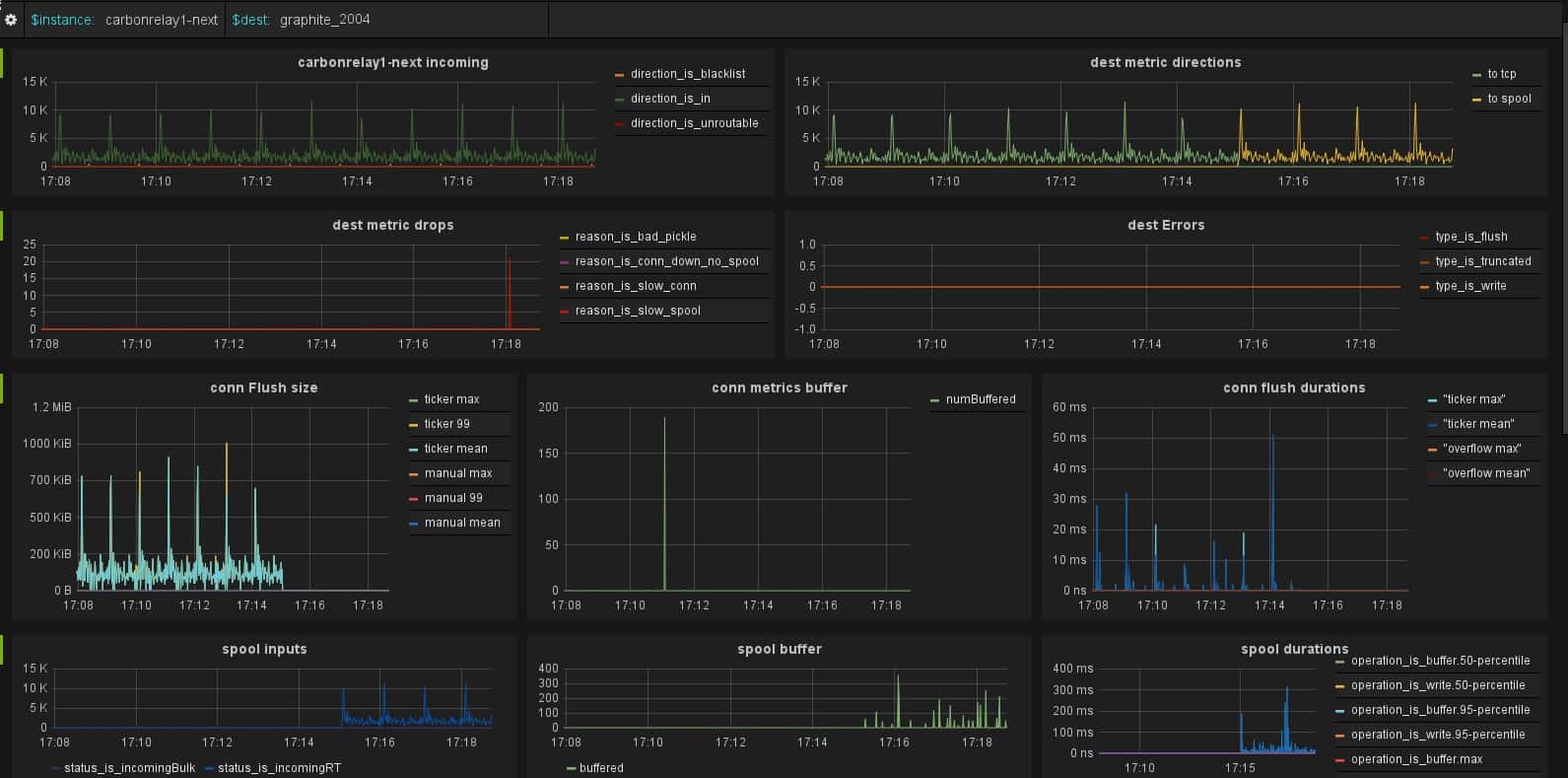Click the green row handle beside incoming panel

tap(2, 62)
